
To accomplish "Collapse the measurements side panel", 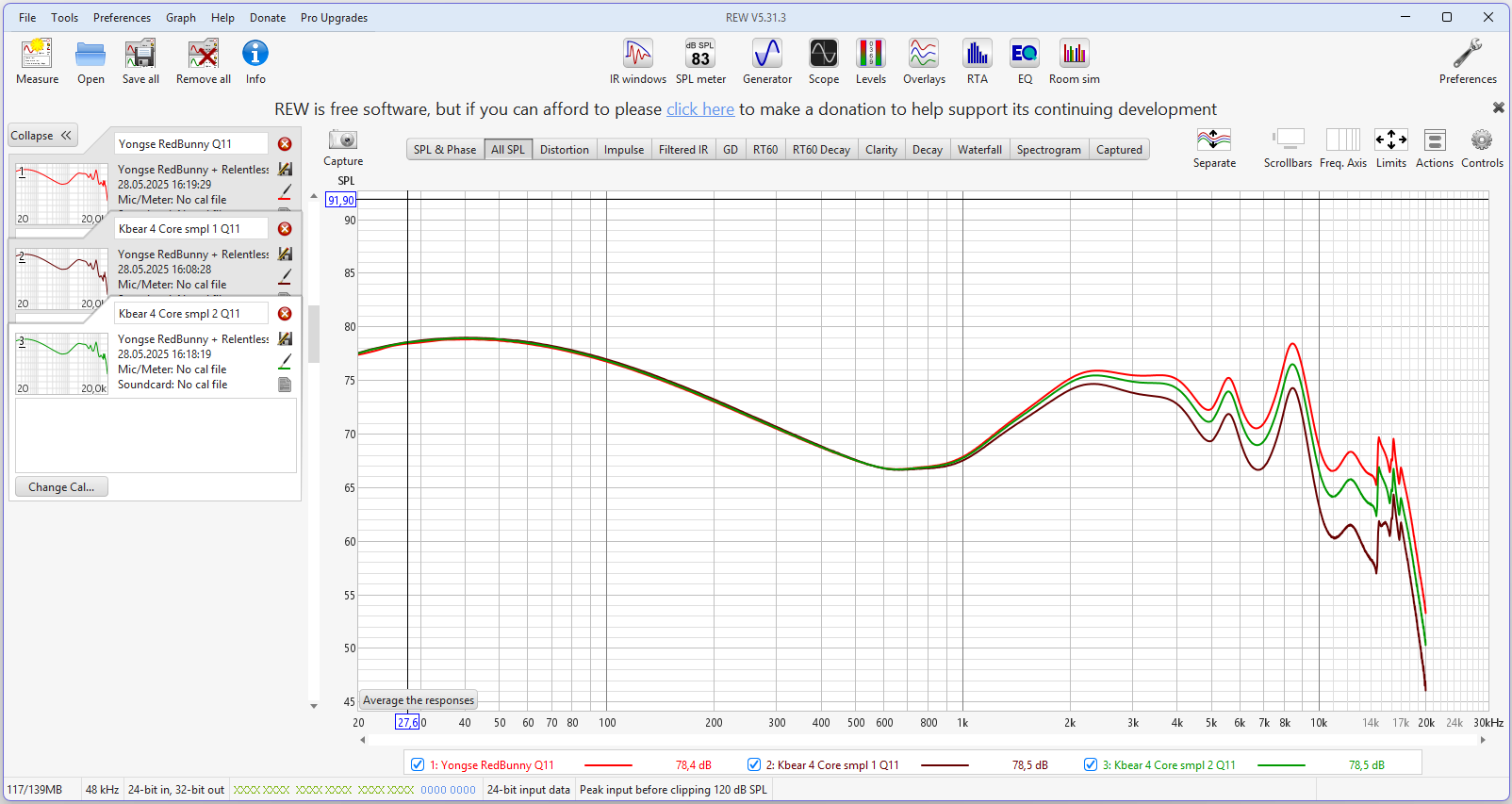I will [x=42, y=136].
